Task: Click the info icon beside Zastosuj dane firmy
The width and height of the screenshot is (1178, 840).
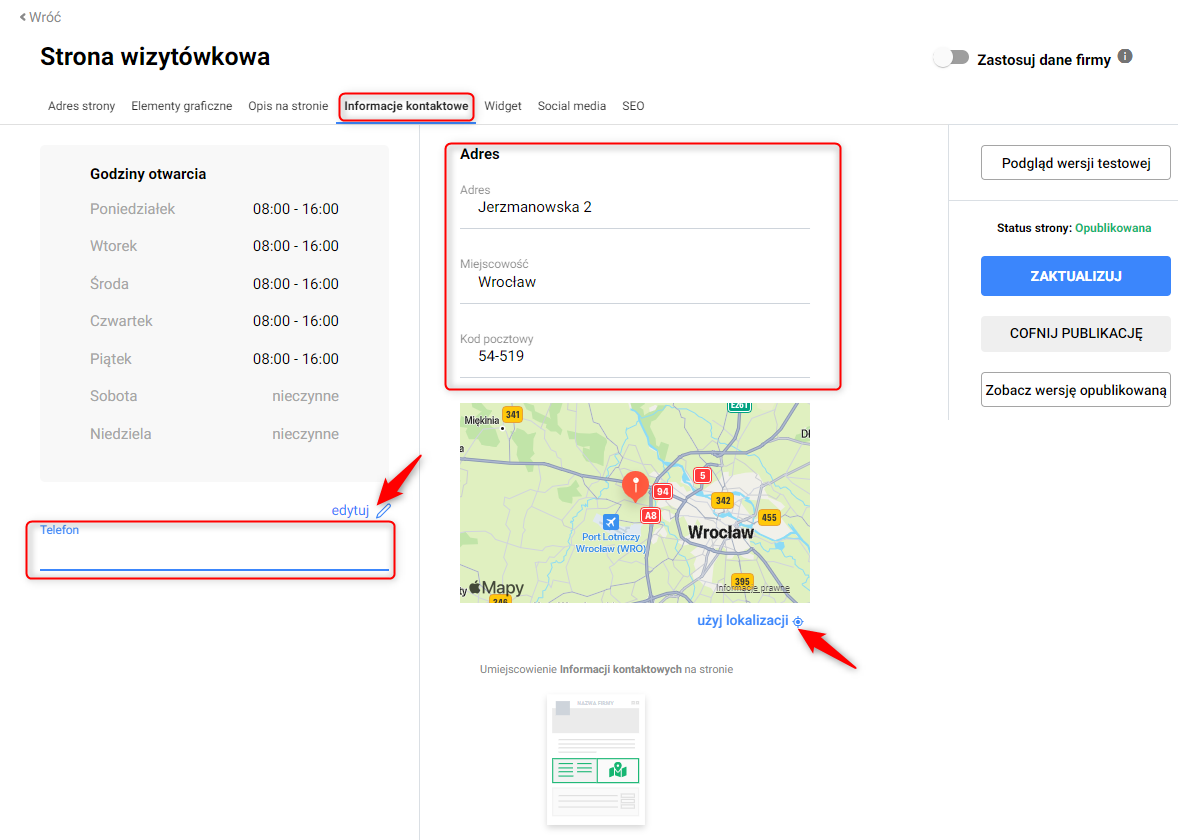Action: (1125, 57)
